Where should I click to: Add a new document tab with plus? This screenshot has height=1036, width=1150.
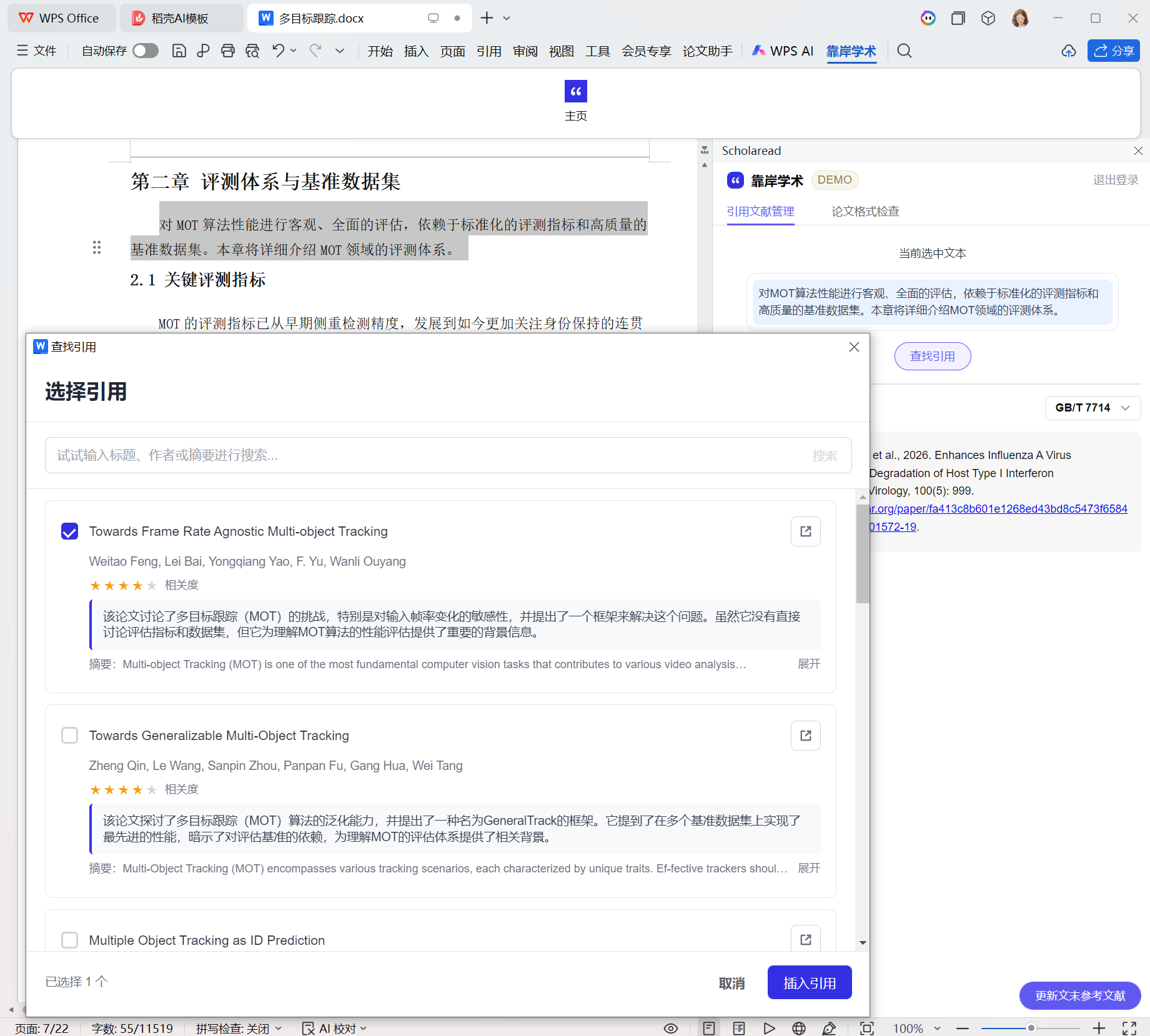coord(487,18)
